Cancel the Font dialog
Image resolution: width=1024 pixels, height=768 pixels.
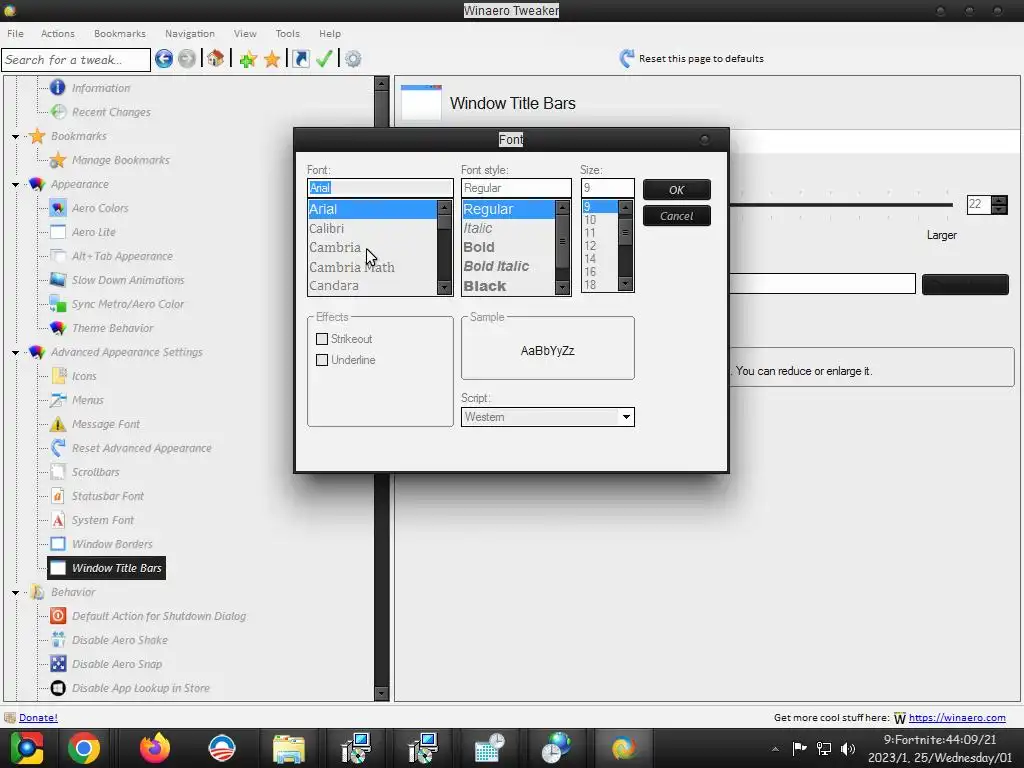677,216
